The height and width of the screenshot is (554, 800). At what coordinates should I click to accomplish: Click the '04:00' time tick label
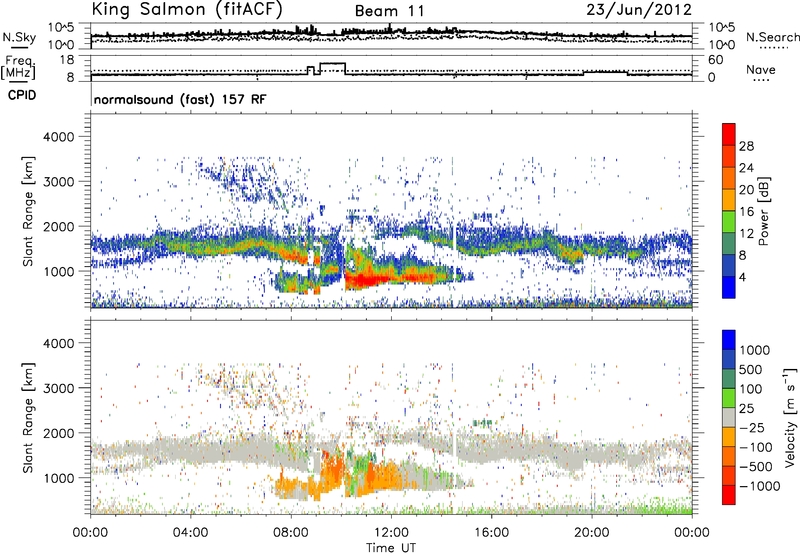pos(190,533)
